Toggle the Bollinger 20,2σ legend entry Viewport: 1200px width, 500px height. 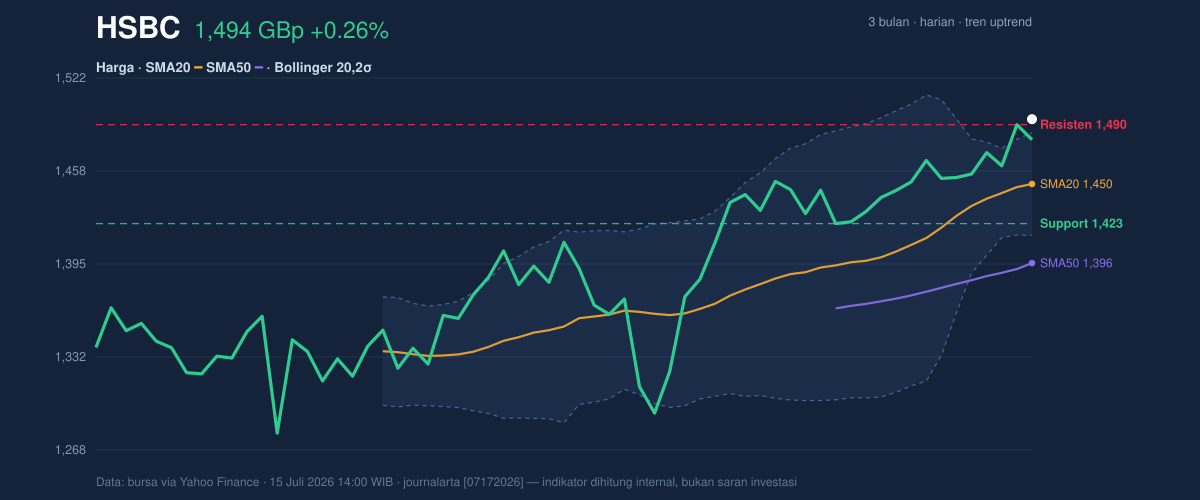point(323,68)
